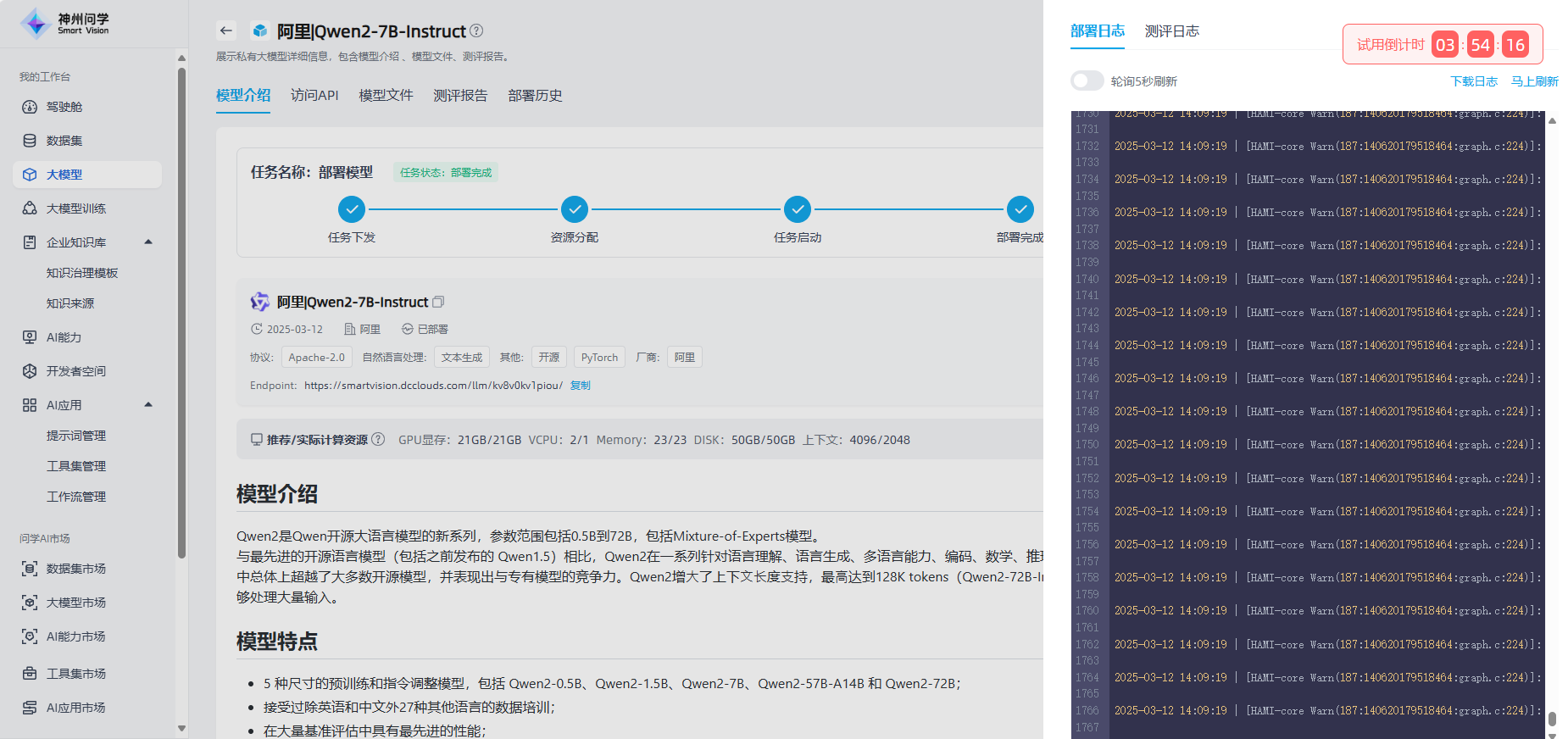Switch to 访问API tab
The image size is (1568, 739).
tap(314, 96)
